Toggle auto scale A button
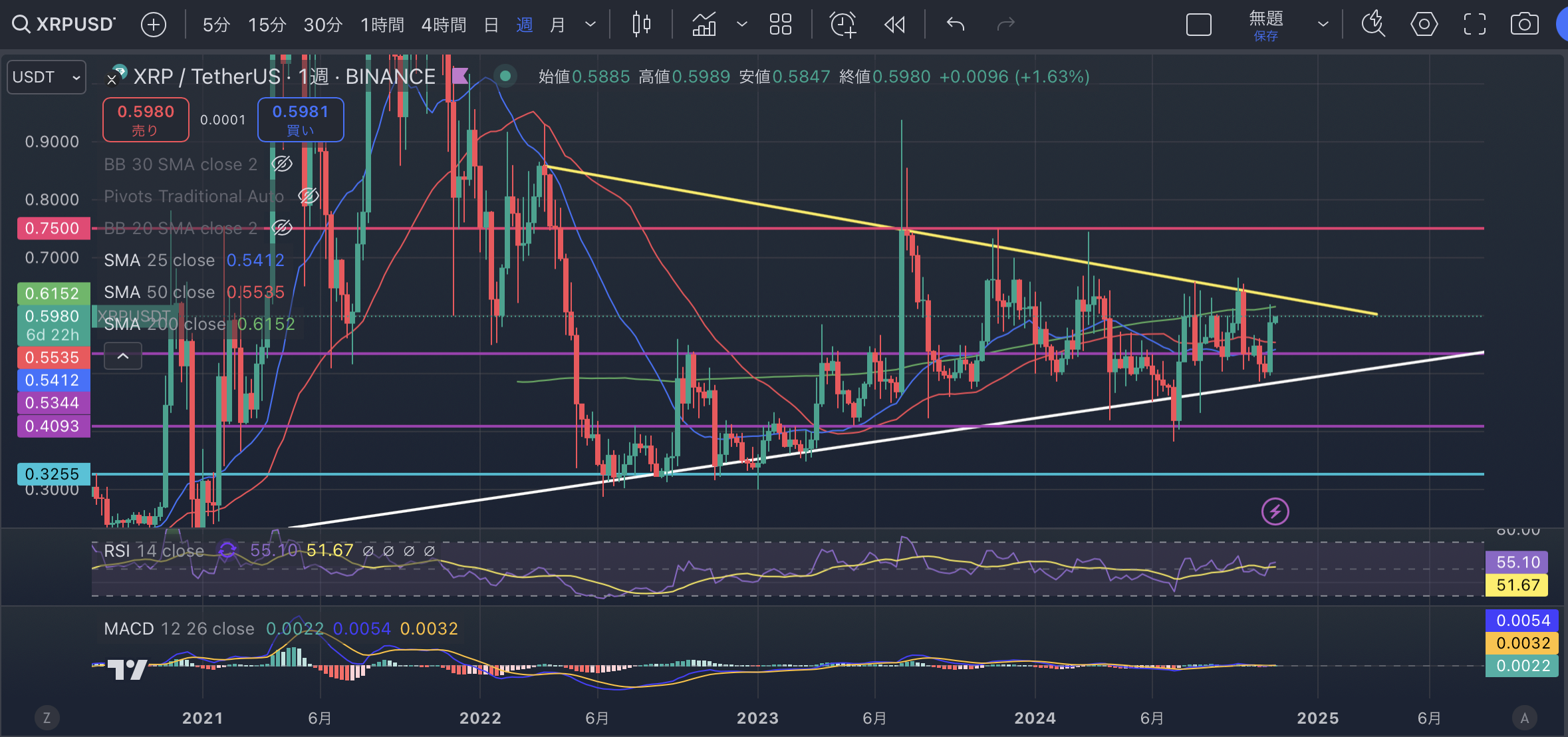This screenshot has height=737, width=1568. [1525, 718]
